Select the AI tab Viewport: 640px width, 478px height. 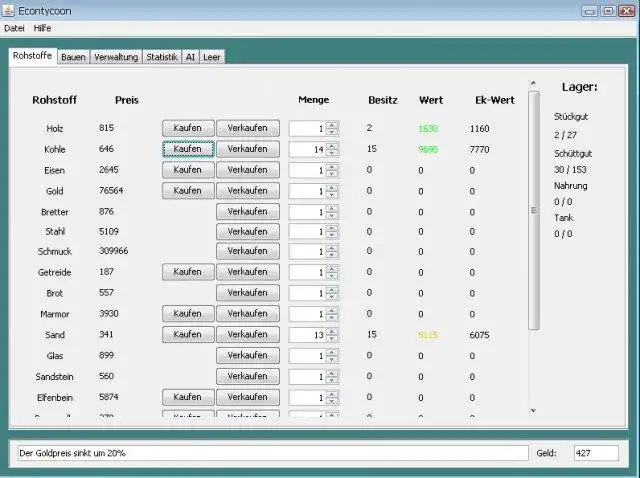click(x=190, y=57)
